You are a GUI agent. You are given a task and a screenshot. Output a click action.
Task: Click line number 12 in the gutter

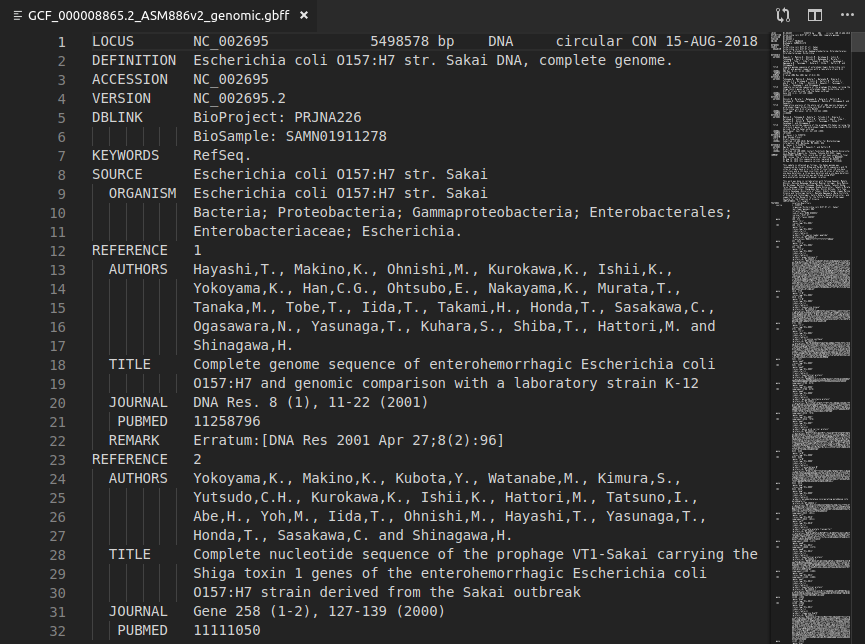(x=58, y=250)
